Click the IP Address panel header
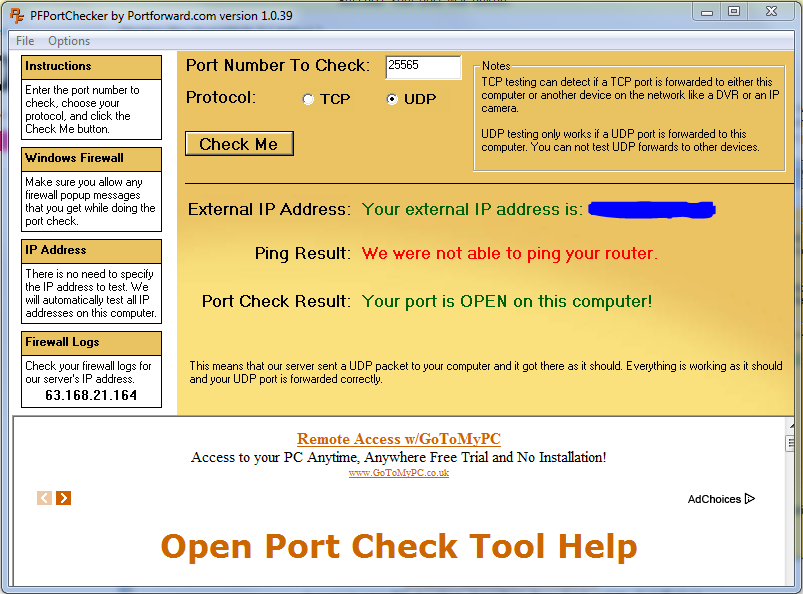803x594 pixels. (91, 251)
